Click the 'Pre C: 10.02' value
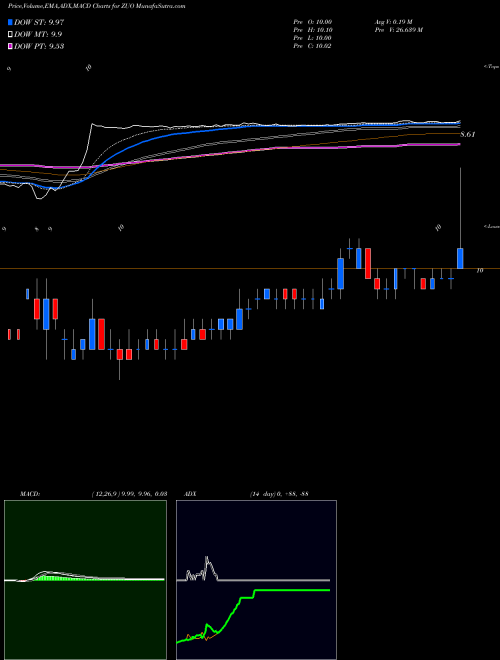 click(312, 46)
